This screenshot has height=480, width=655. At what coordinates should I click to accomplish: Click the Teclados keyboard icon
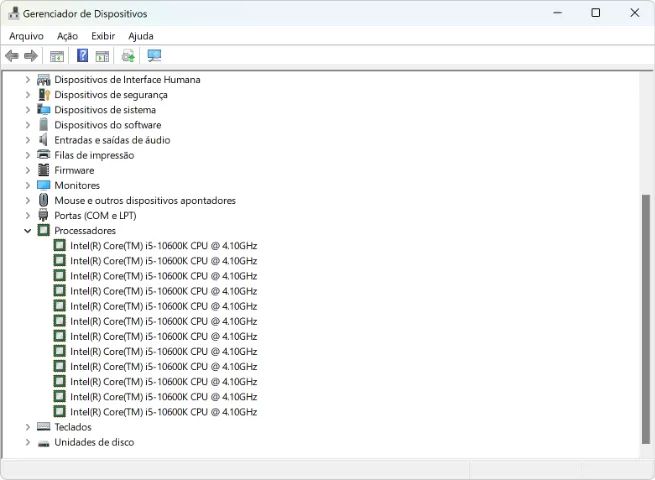(x=44, y=427)
